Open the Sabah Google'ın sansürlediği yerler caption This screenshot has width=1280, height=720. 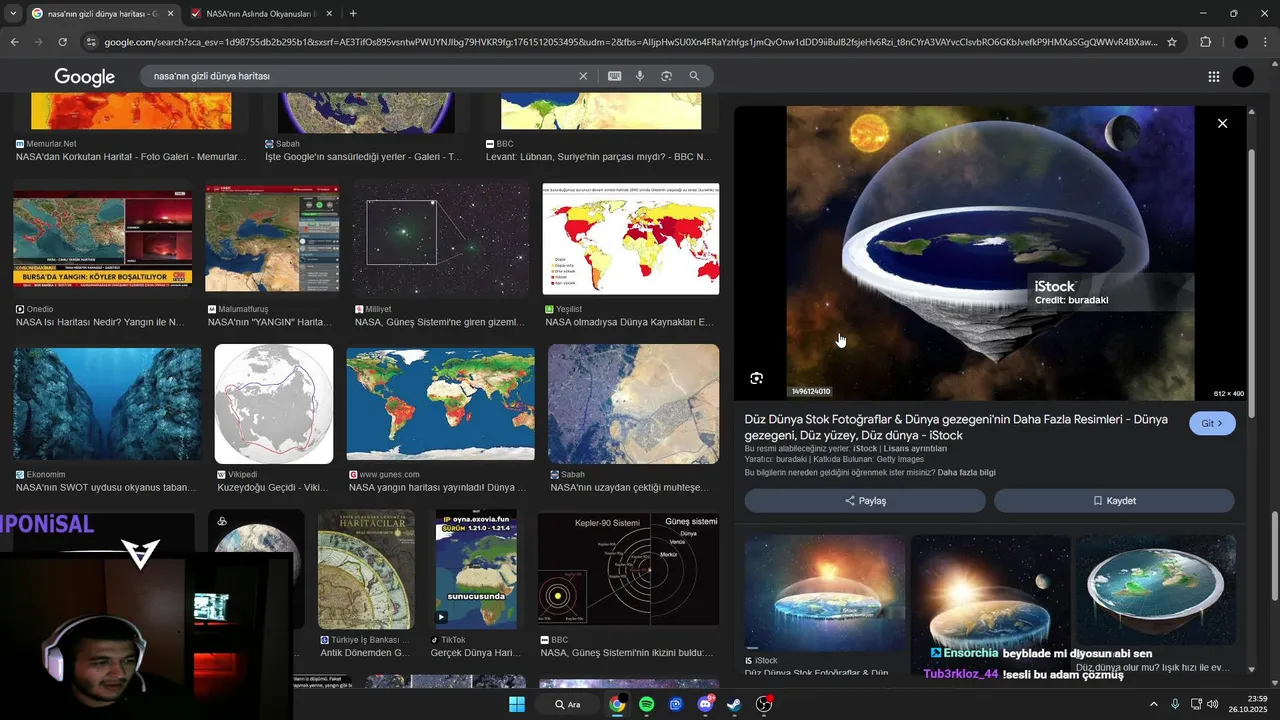tap(363, 157)
